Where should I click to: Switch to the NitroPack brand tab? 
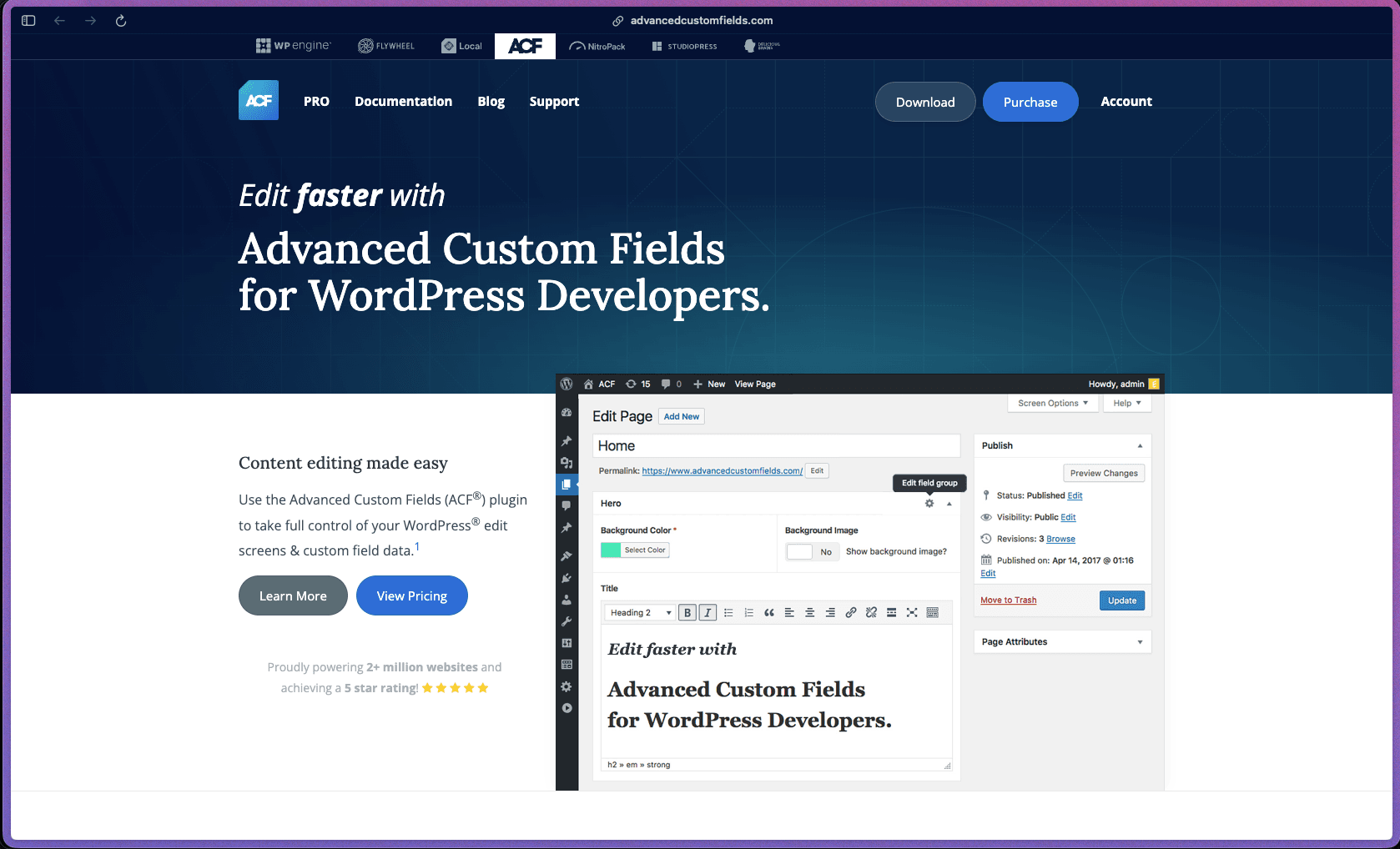(597, 46)
